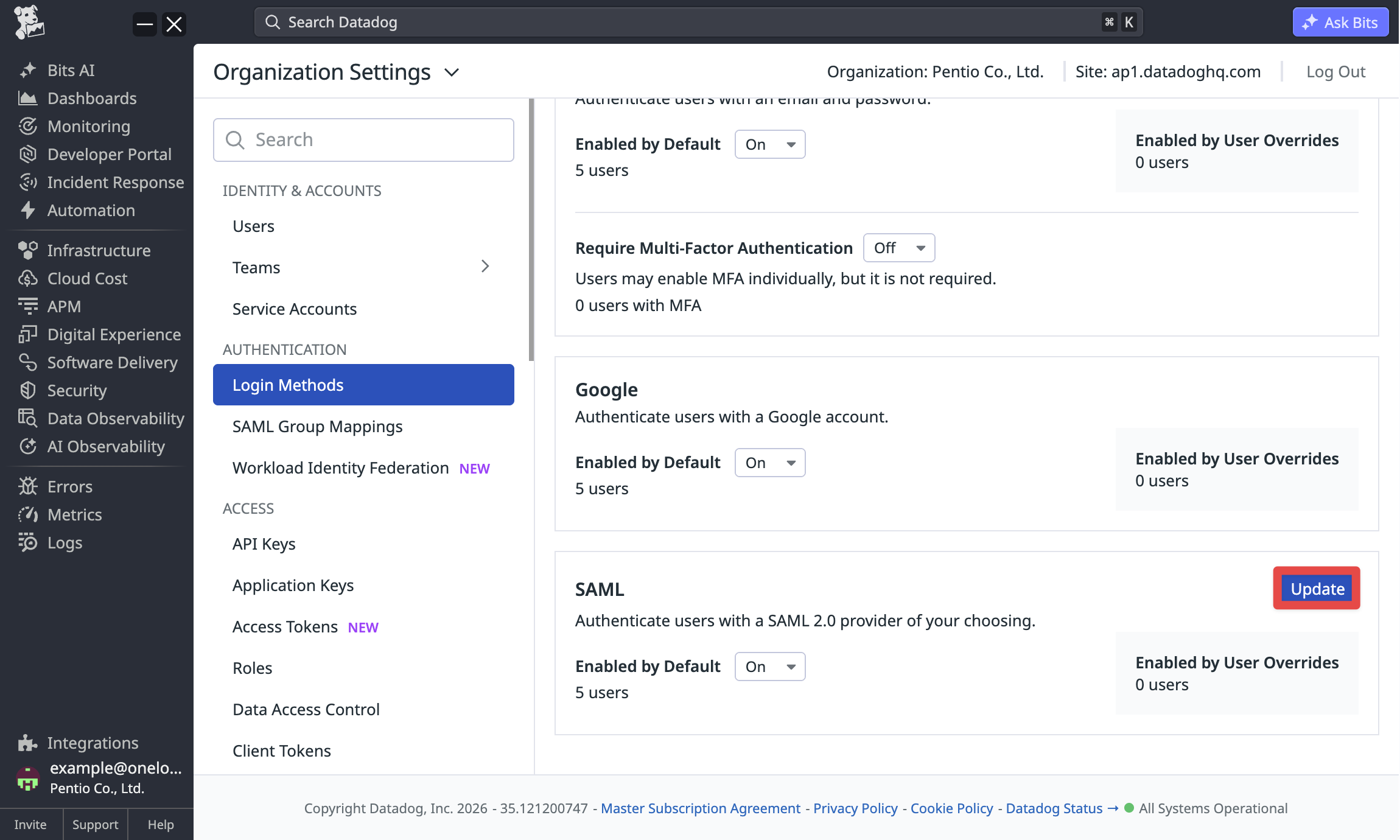
Task: Open Workload Identity Federation
Action: pyautogui.click(x=363, y=467)
